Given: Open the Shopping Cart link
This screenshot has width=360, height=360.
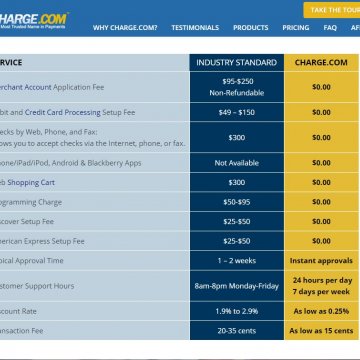Looking at the screenshot, I should (31, 183).
